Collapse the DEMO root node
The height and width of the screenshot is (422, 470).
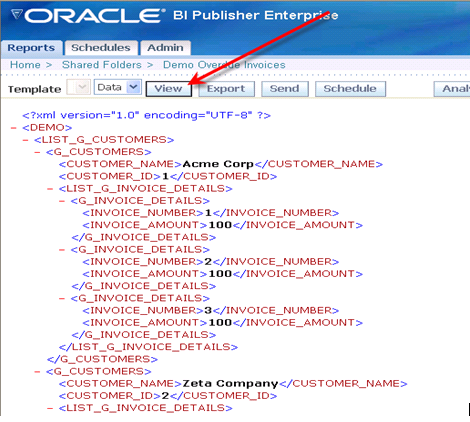pyautogui.click(x=14, y=128)
